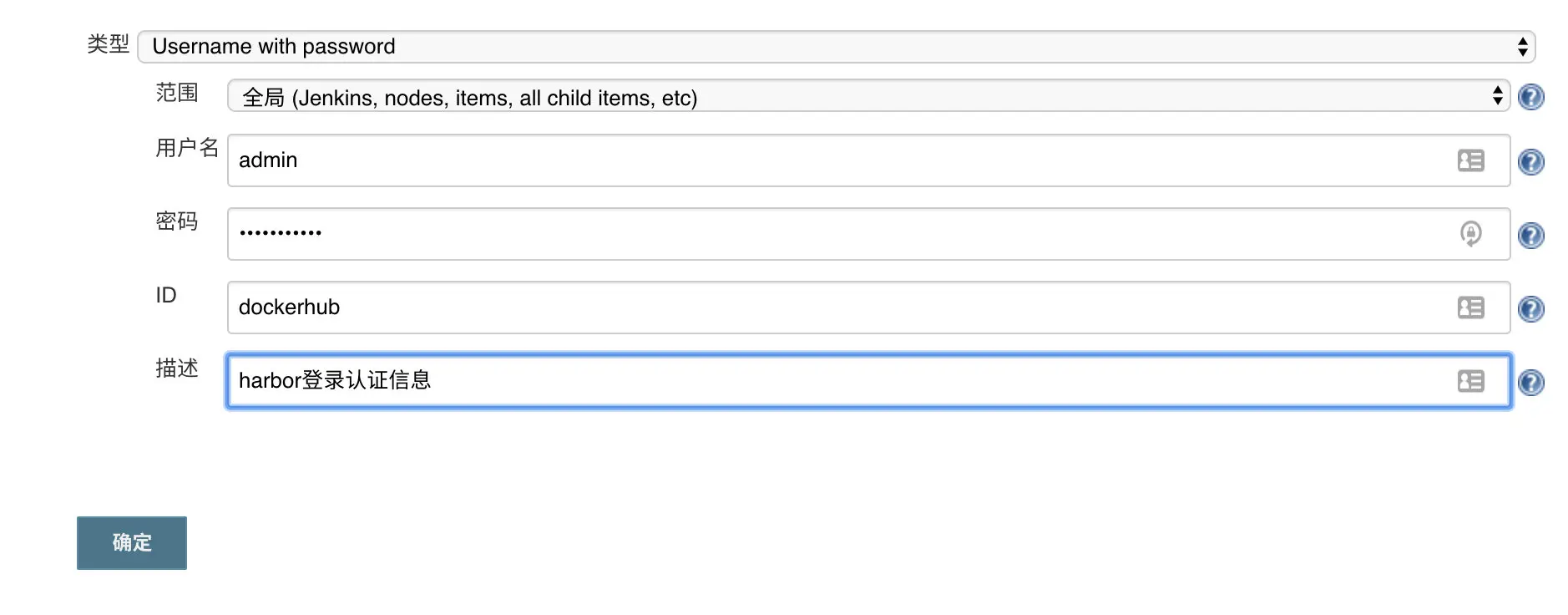Click the card icon inside the ID field
Screen dimensions: 1568x615
coord(1470,307)
